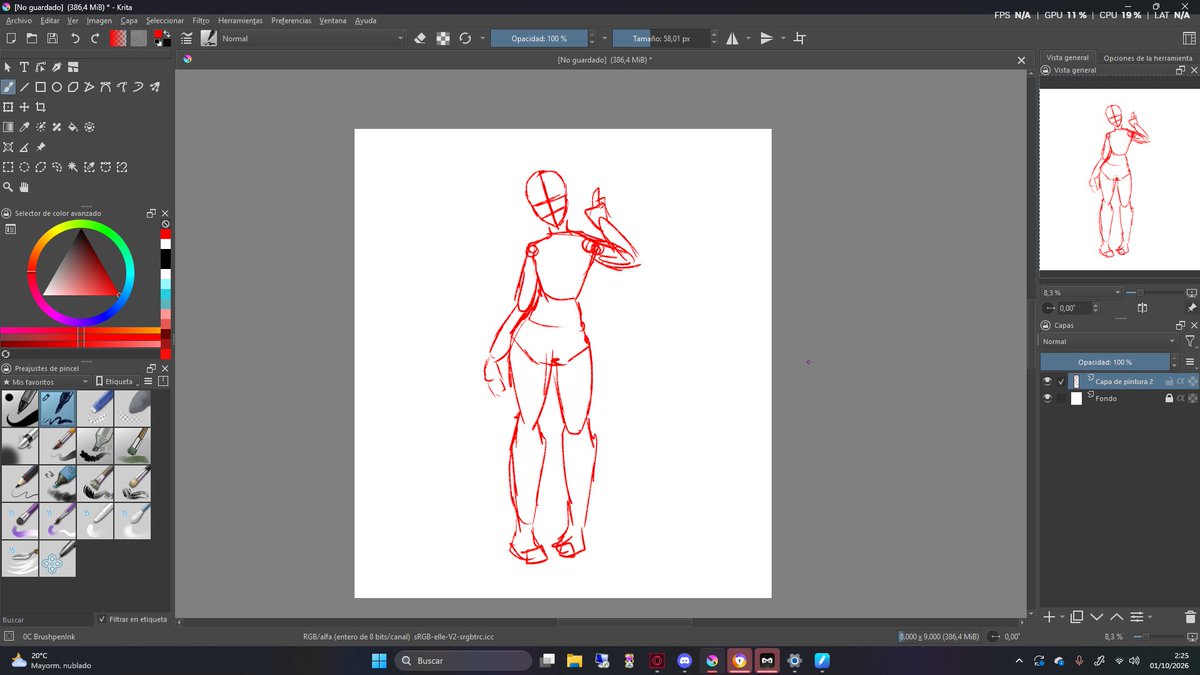Toggle visibility of the Fondo layer

1047,398
